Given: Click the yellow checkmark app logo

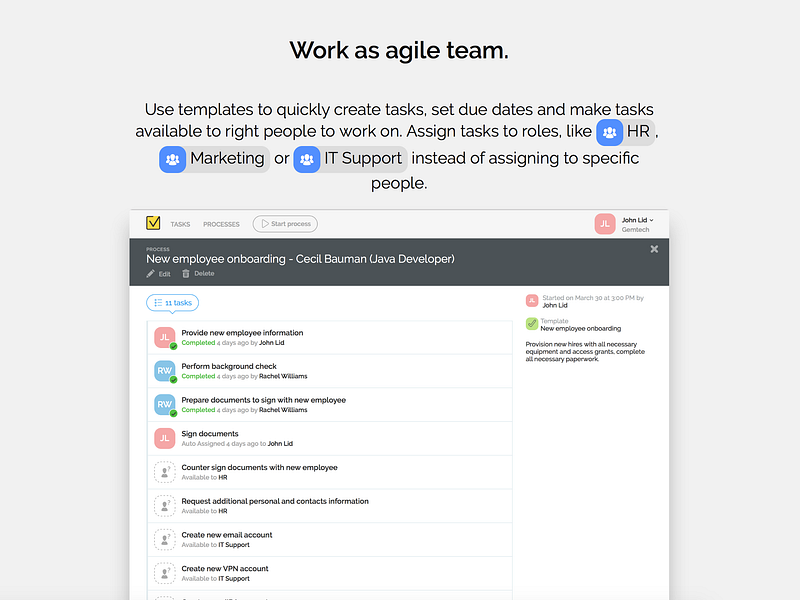Looking at the screenshot, I should coord(153,224).
